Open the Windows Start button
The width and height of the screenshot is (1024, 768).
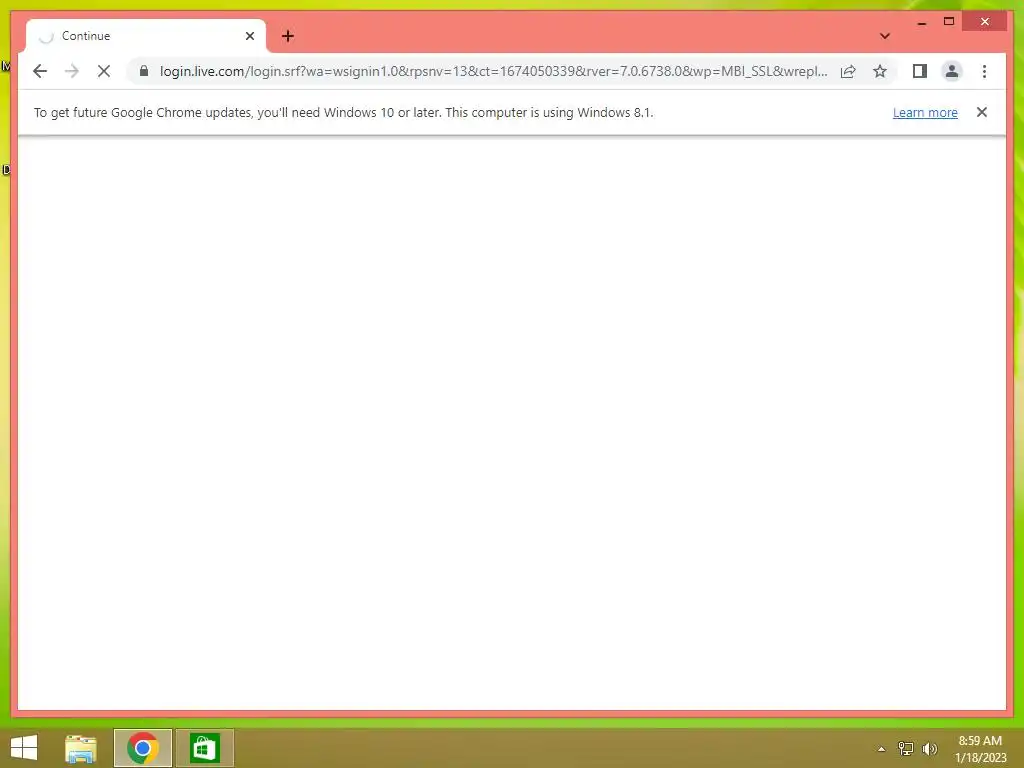click(24, 748)
